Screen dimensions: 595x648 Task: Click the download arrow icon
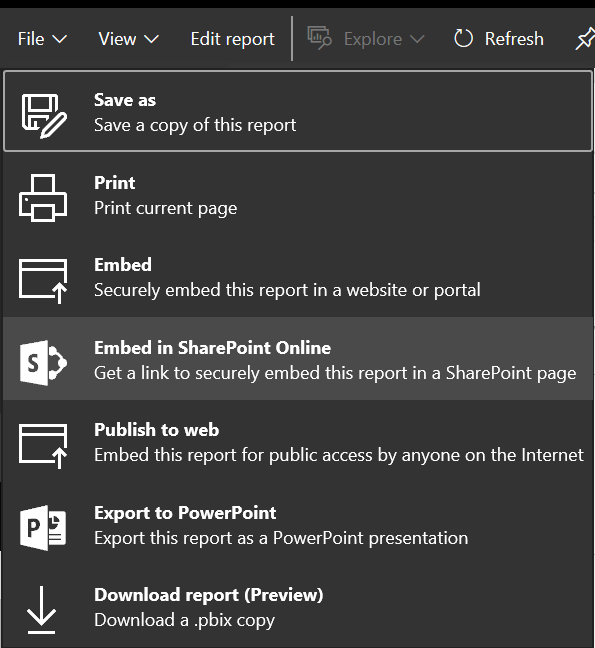coord(41,610)
